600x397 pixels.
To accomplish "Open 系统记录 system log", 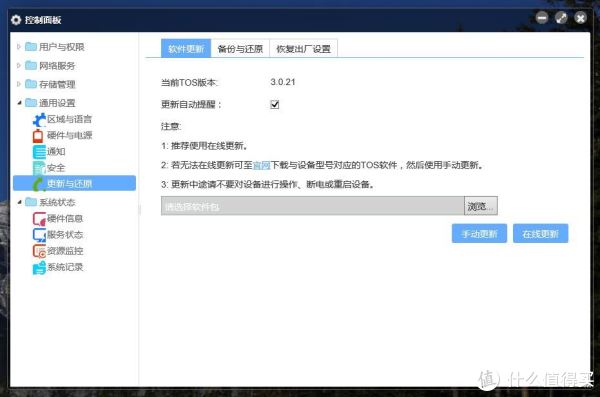I will coord(65,267).
